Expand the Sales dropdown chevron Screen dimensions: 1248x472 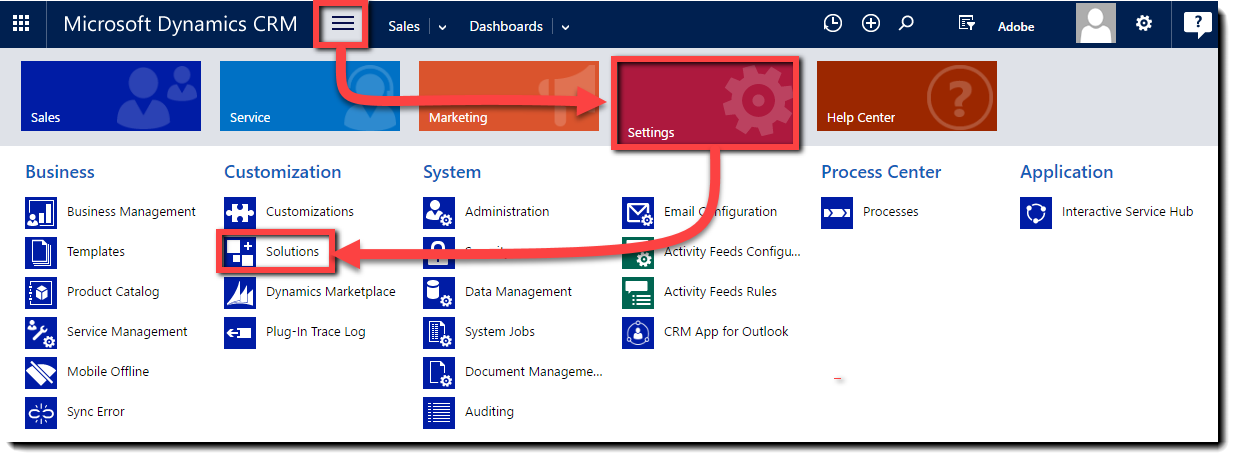click(x=443, y=27)
